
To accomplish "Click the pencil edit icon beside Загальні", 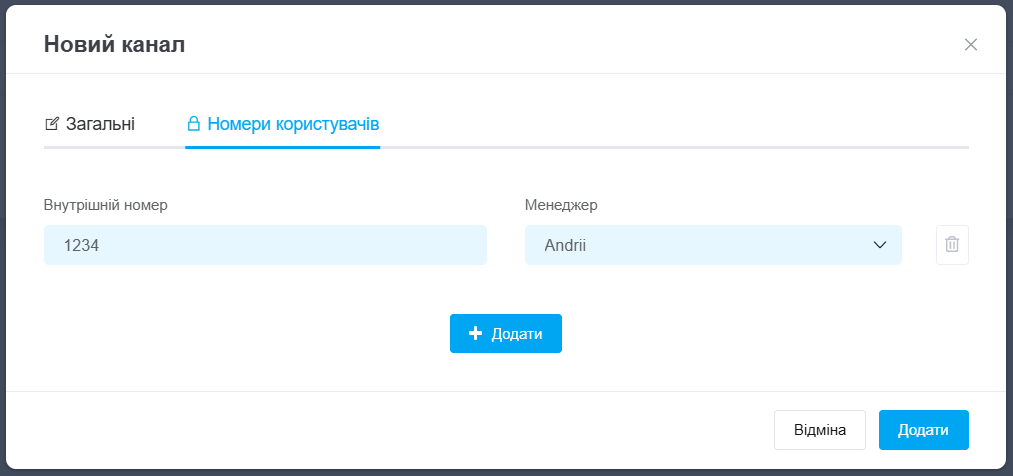I will pos(52,125).
